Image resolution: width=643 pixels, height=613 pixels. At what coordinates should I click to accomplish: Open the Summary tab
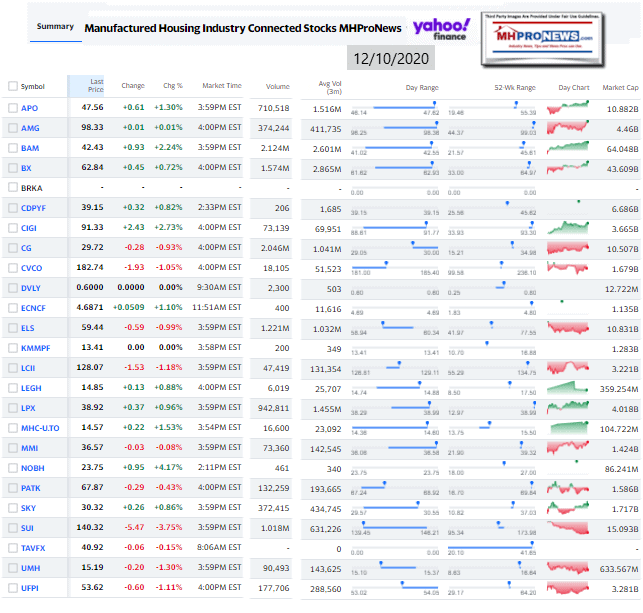(x=55, y=27)
